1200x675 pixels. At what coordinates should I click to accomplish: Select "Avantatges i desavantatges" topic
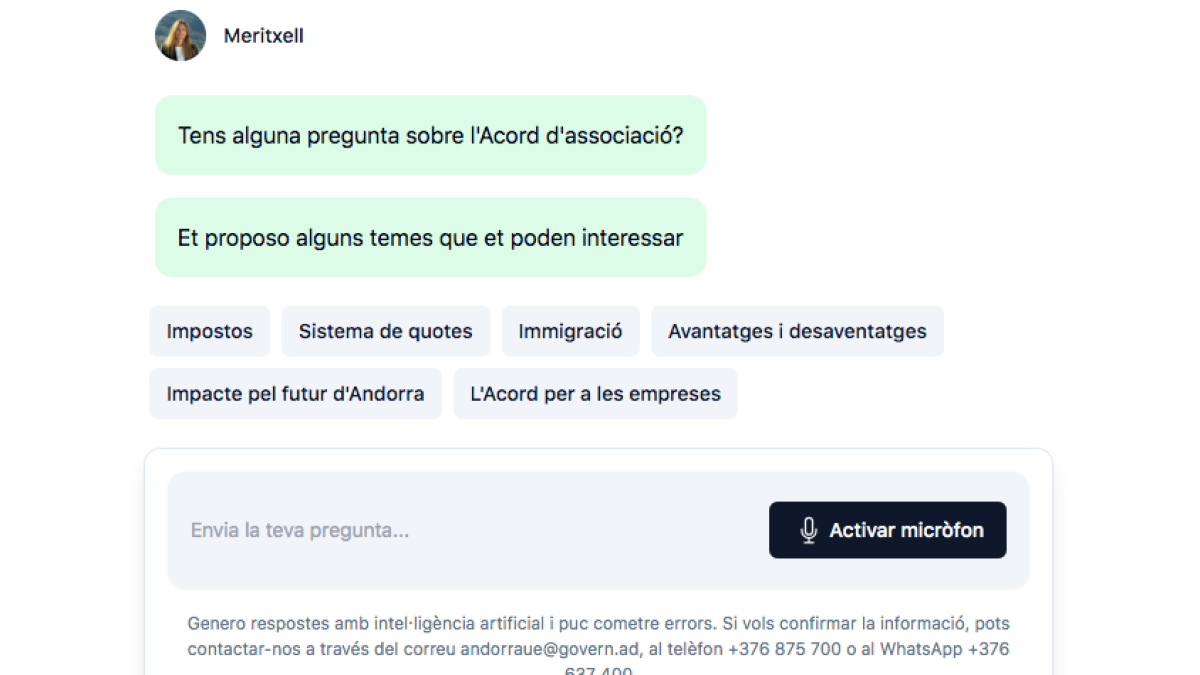(x=797, y=330)
